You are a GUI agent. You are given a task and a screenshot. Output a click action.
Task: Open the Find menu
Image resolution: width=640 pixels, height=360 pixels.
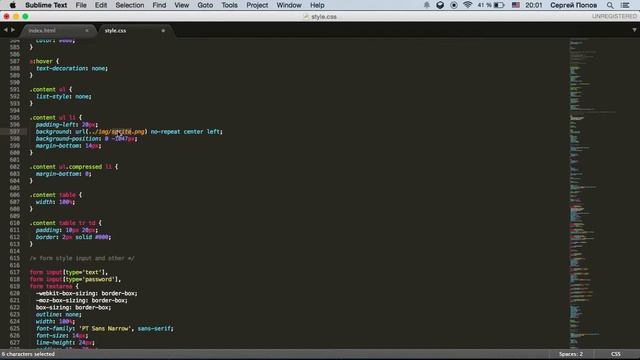(159, 5)
